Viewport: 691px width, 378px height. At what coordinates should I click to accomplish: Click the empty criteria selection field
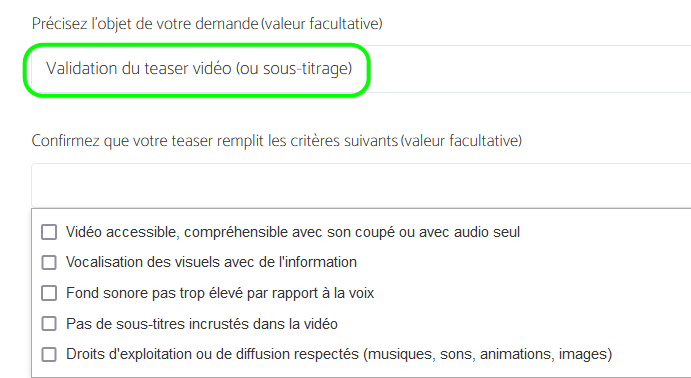361,185
